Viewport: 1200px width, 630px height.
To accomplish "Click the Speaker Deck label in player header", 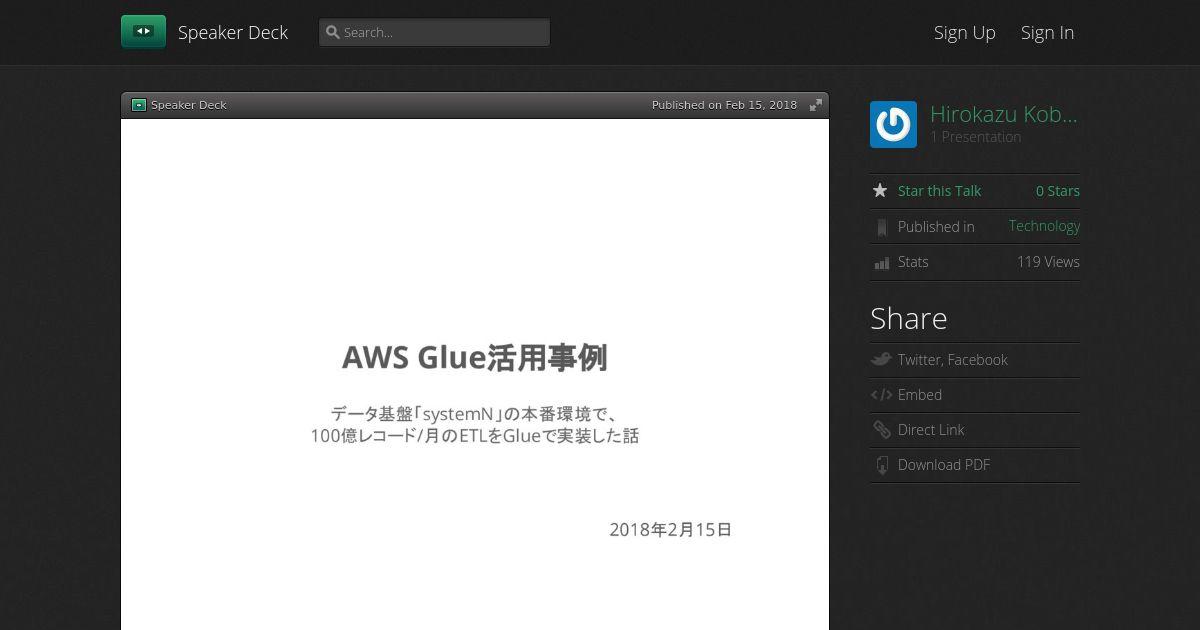I will click(x=188, y=105).
